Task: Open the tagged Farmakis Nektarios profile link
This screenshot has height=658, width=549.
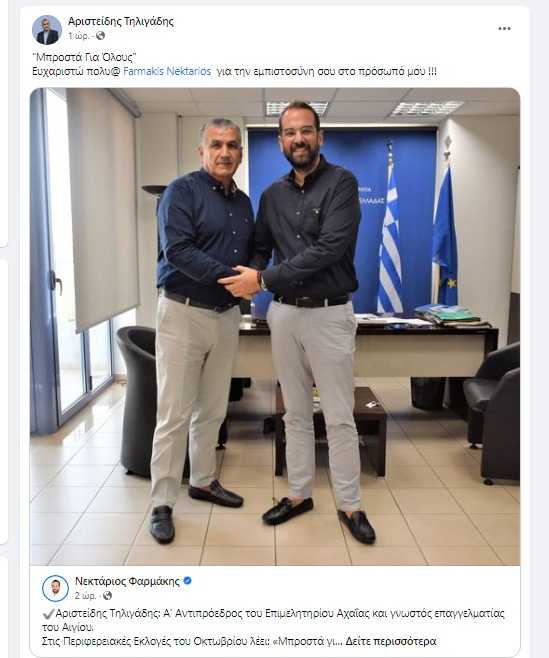Action: (167, 71)
